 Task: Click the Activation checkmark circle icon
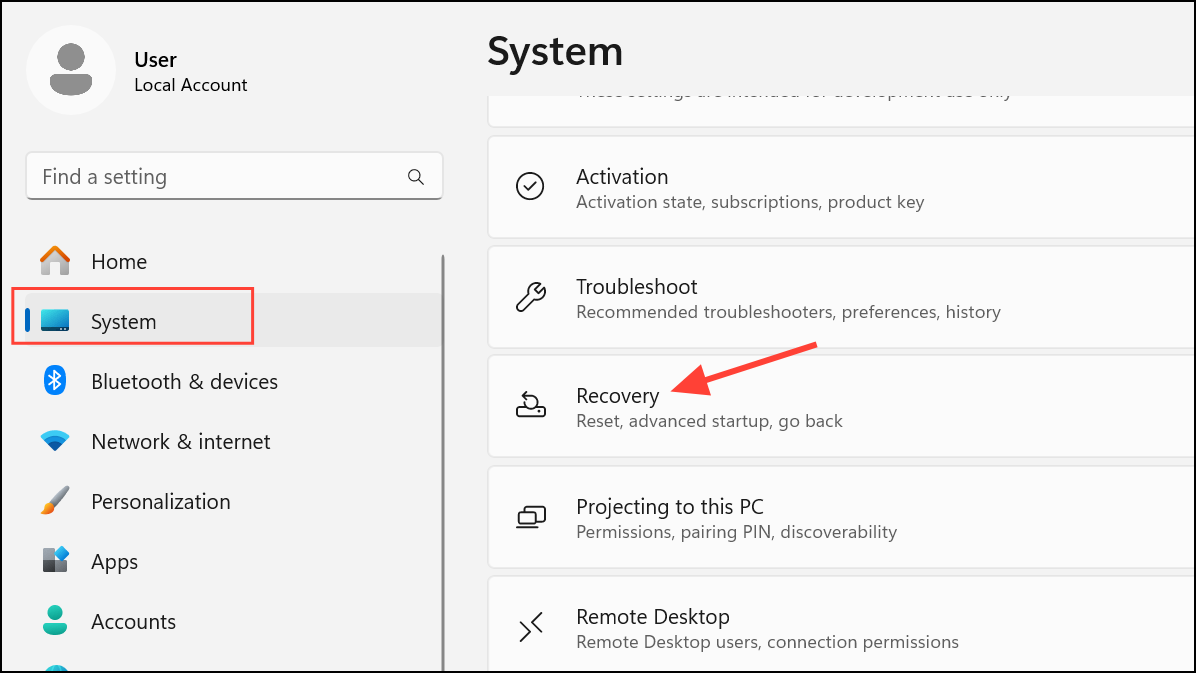click(x=530, y=186)
